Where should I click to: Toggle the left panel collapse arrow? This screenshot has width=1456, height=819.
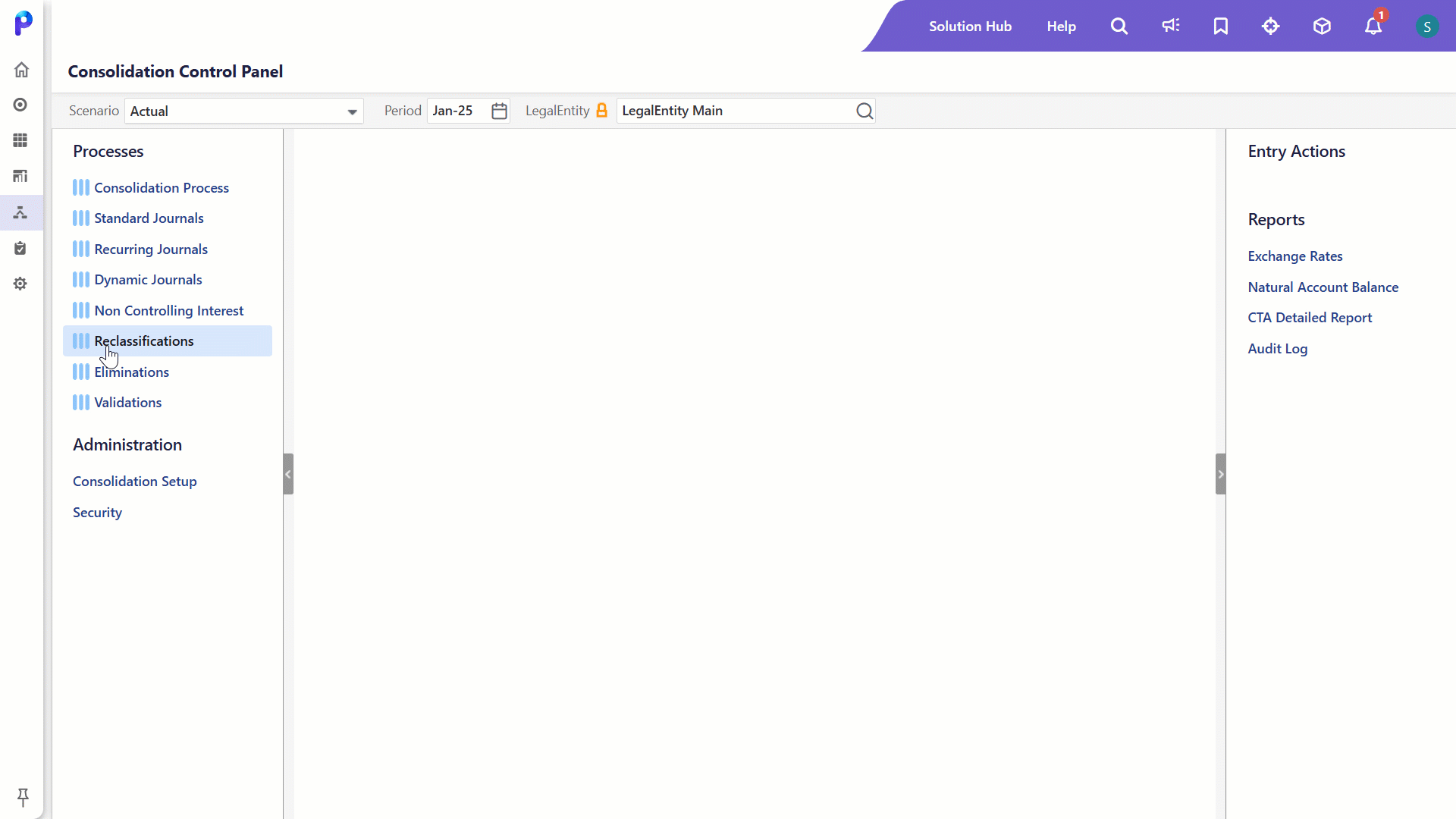(288, 474)
